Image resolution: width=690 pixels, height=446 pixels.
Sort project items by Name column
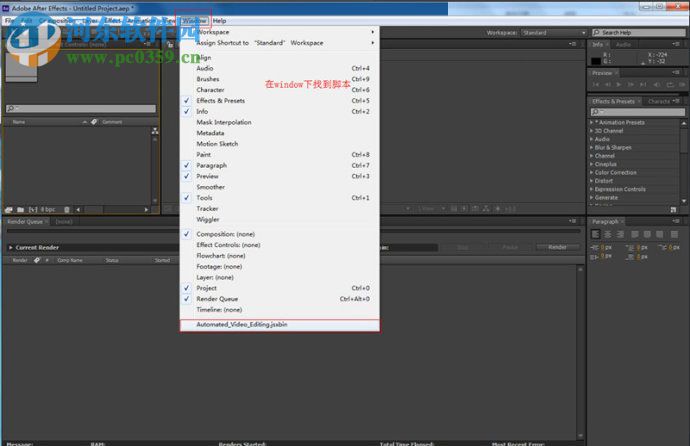(18, 122)
